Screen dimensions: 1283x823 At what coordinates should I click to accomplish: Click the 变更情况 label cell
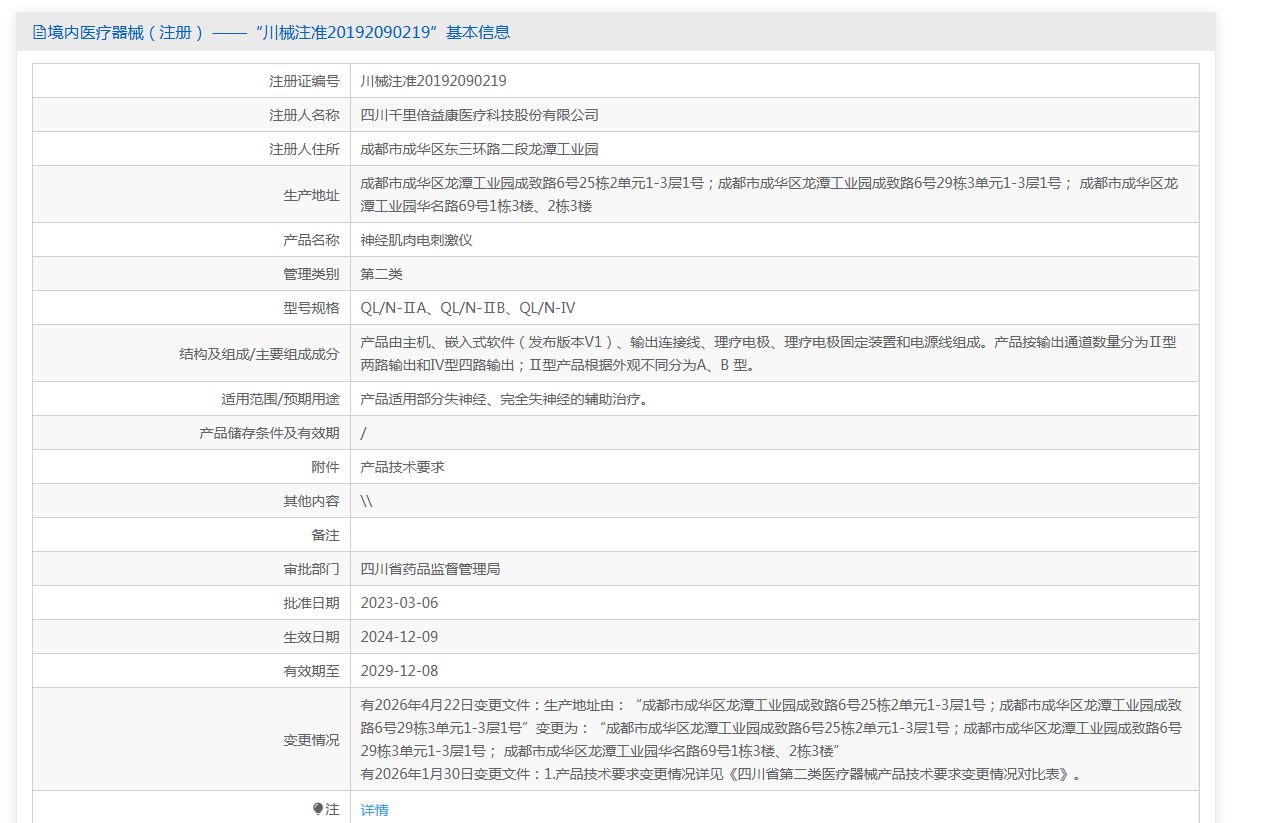pos(191,740)
